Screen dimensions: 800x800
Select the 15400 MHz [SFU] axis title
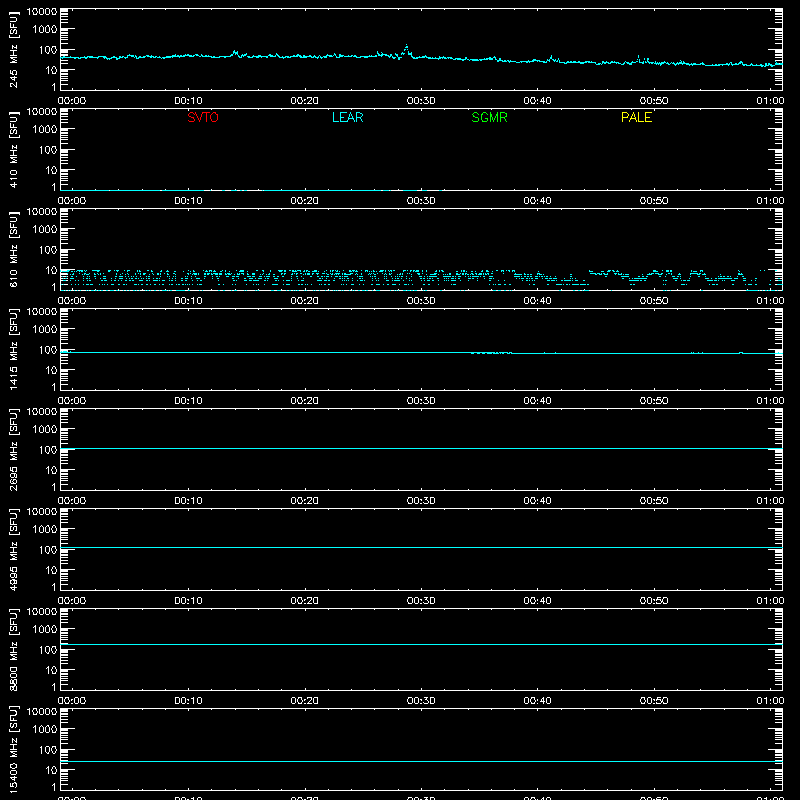(13, 749)
